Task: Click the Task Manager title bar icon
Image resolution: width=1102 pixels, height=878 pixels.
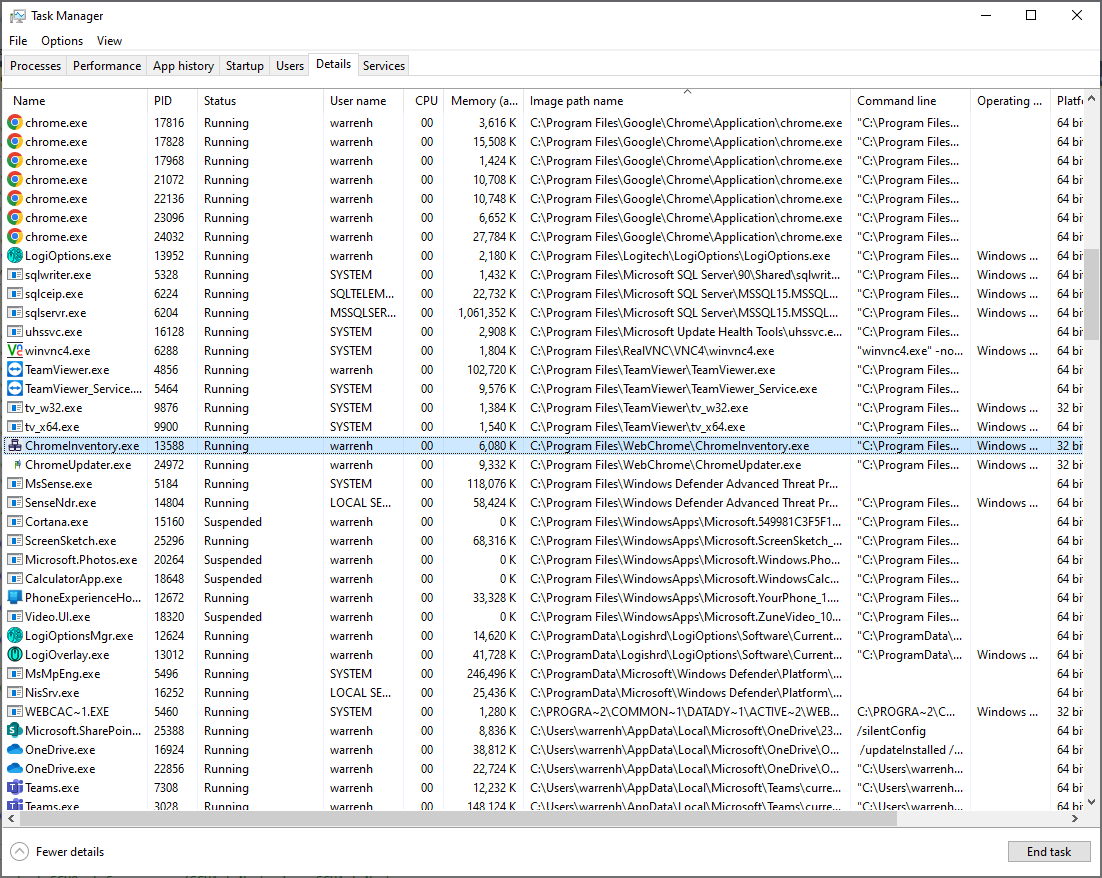Action: (x=18, y=15)
